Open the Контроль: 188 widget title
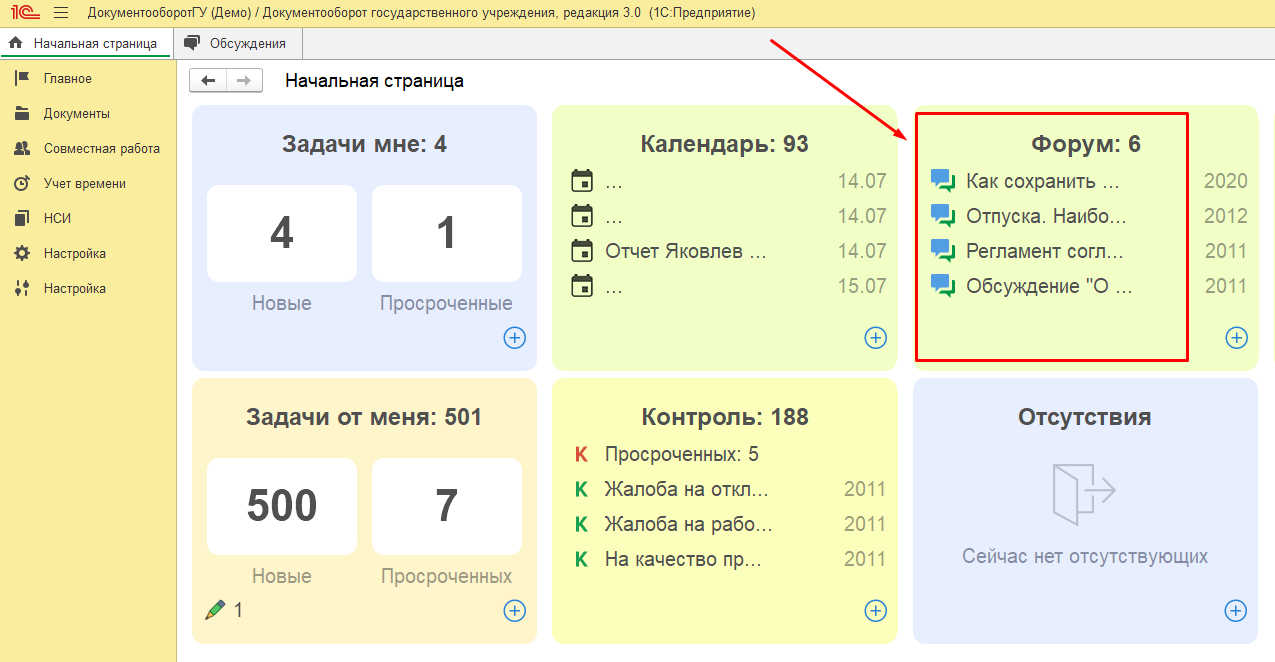Image resolution: width=1275 pixels, height=662 pixels. 724,417
